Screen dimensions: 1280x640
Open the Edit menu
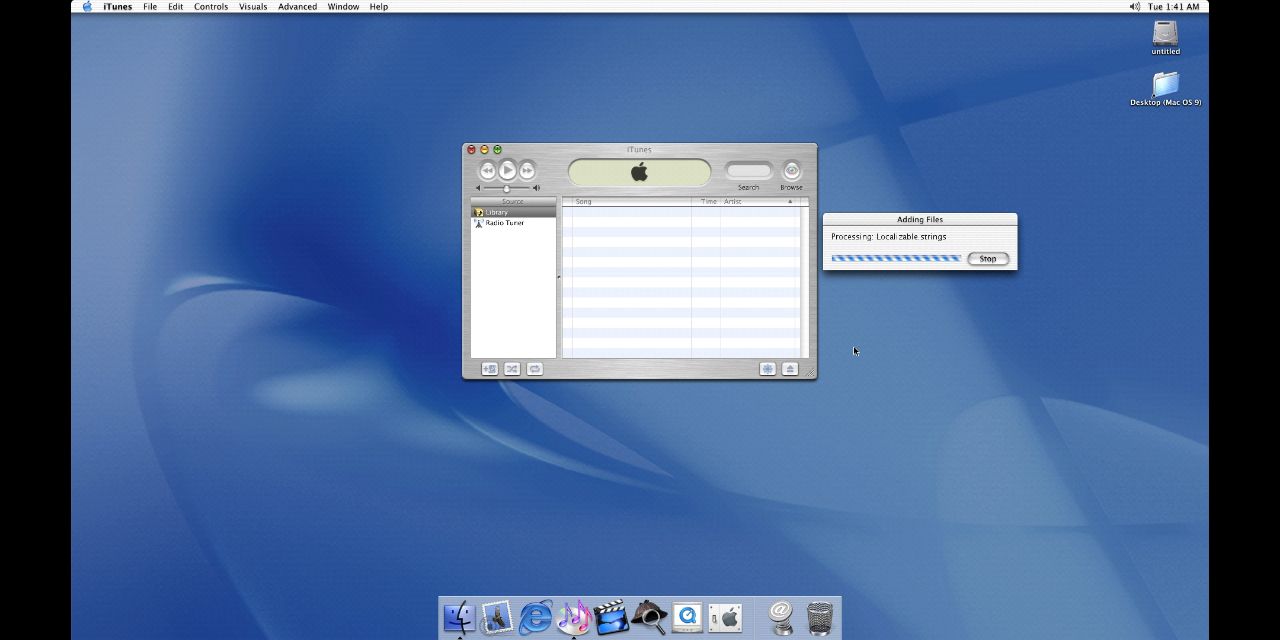pyautogui.click(x=175, y=6)
